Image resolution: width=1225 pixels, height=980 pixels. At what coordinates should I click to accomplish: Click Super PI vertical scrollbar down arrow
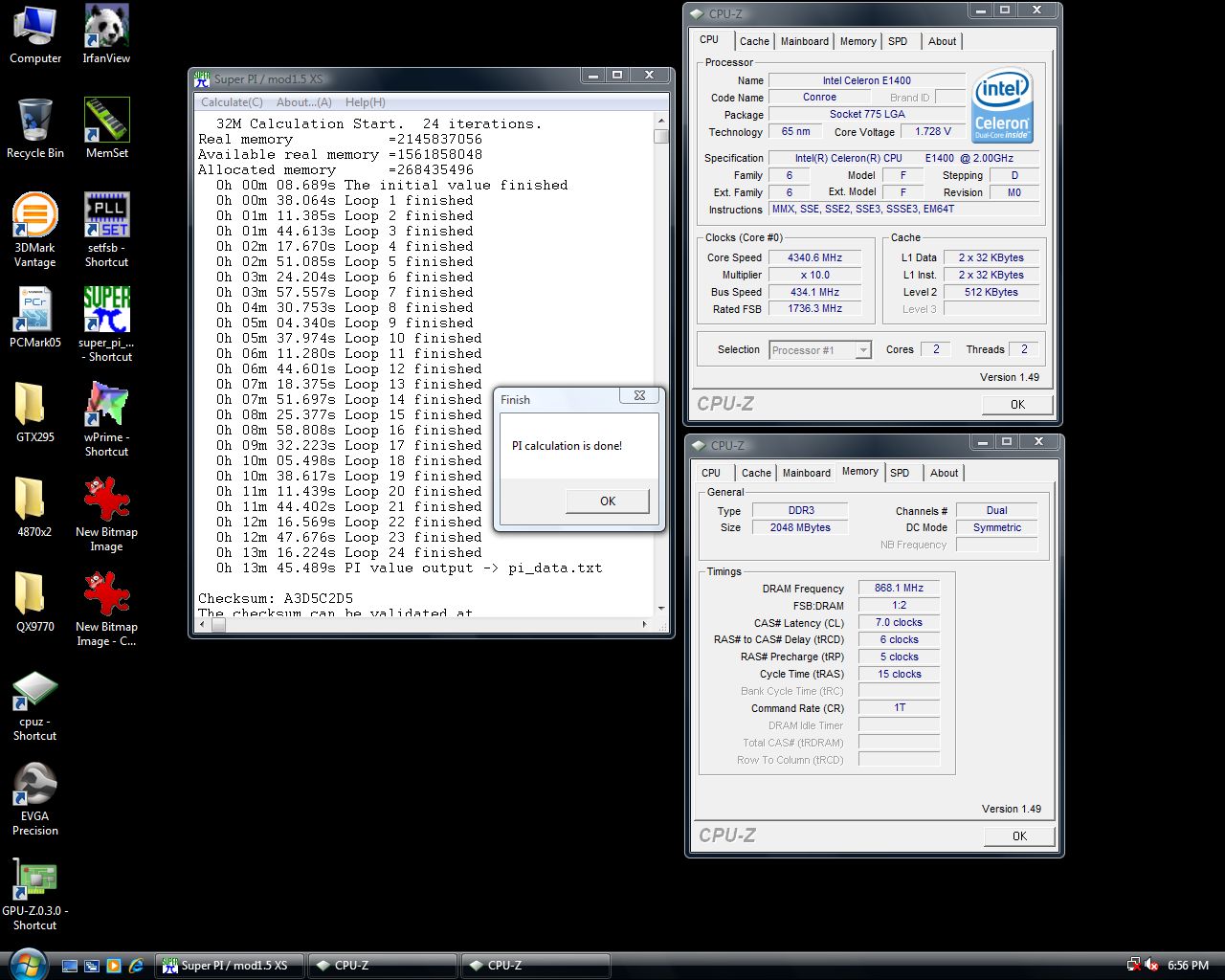pos(661,608)
